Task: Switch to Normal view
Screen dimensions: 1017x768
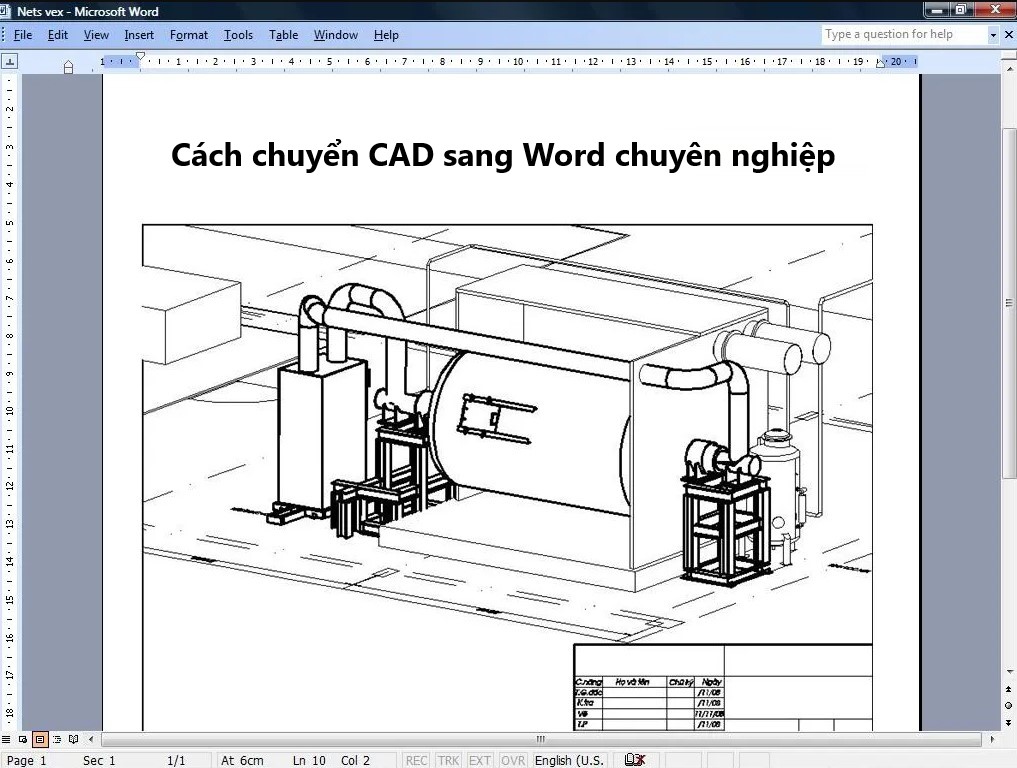Action: (x=6, y=739)
